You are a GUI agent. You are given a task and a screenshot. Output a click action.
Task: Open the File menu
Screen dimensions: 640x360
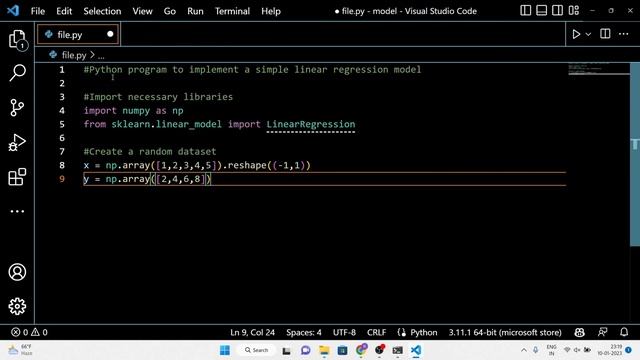(x=38, y=11)
